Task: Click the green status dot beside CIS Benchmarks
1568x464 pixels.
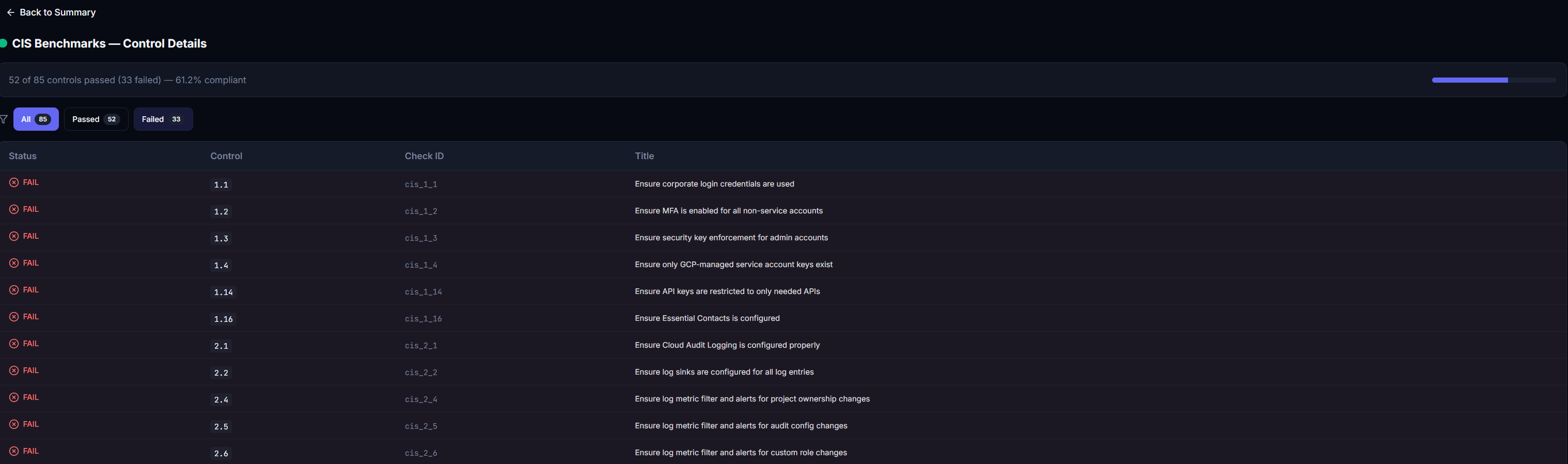Action: pyautogui.click(x=3, y=43)
